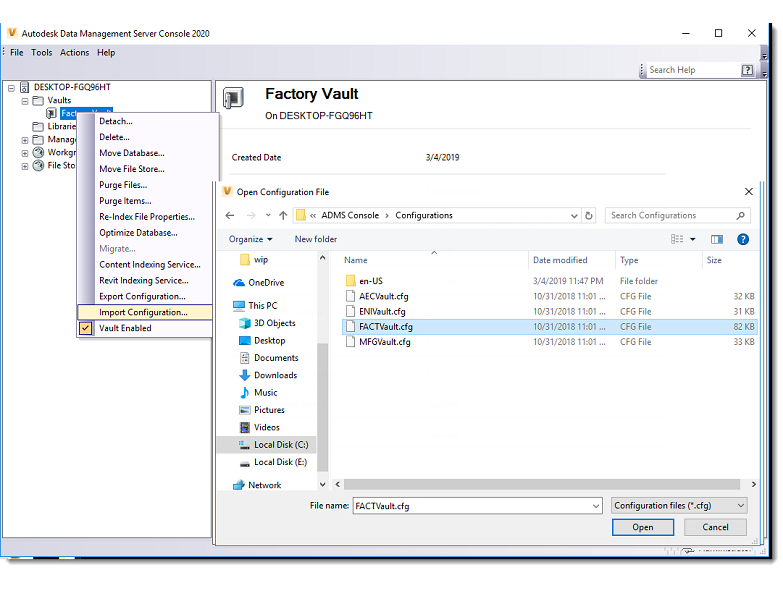Image resolution: width=783 pixels, height=589 pixels.
Task: Select This PC in the navigation pane
Action: click(255, 305)
